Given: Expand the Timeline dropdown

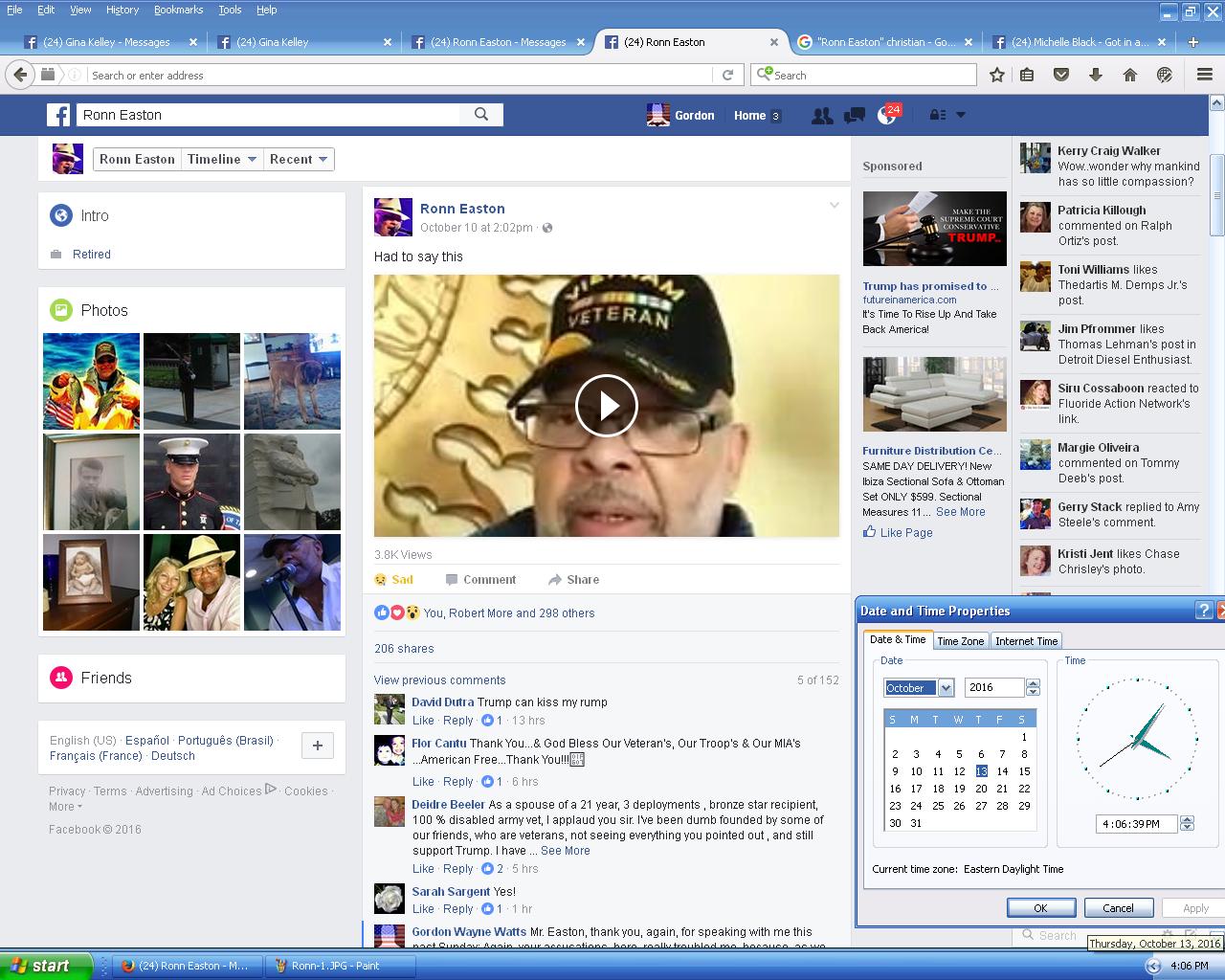Looking at the screenshot, I should point(222,159).
